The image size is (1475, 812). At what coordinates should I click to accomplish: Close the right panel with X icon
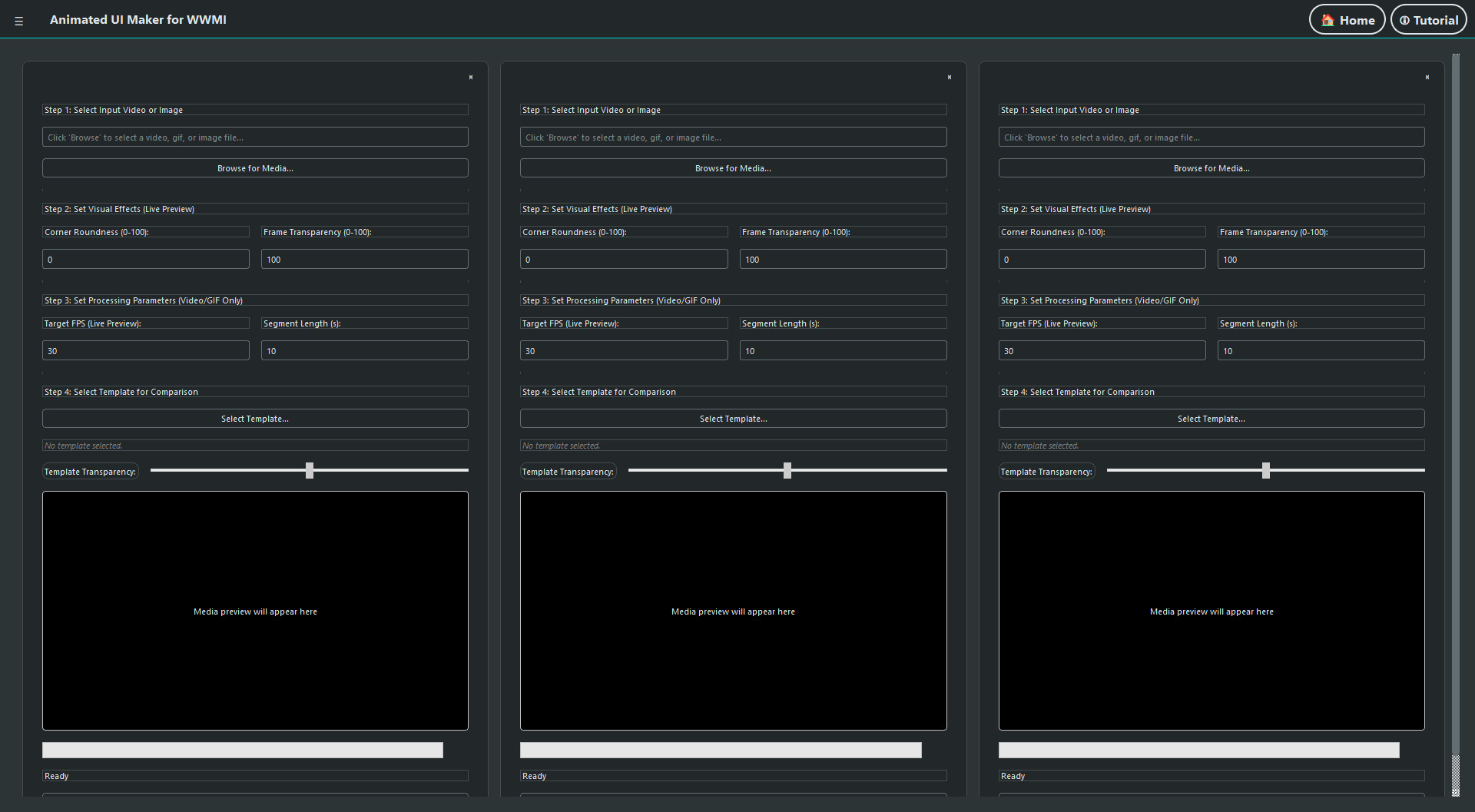tap(1427, 78)
